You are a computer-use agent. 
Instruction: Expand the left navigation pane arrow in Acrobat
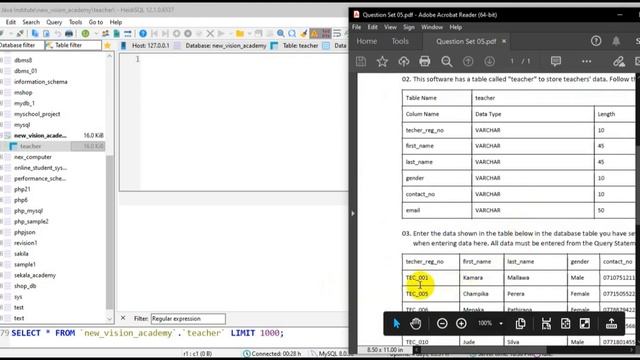(x=353, y=213)
